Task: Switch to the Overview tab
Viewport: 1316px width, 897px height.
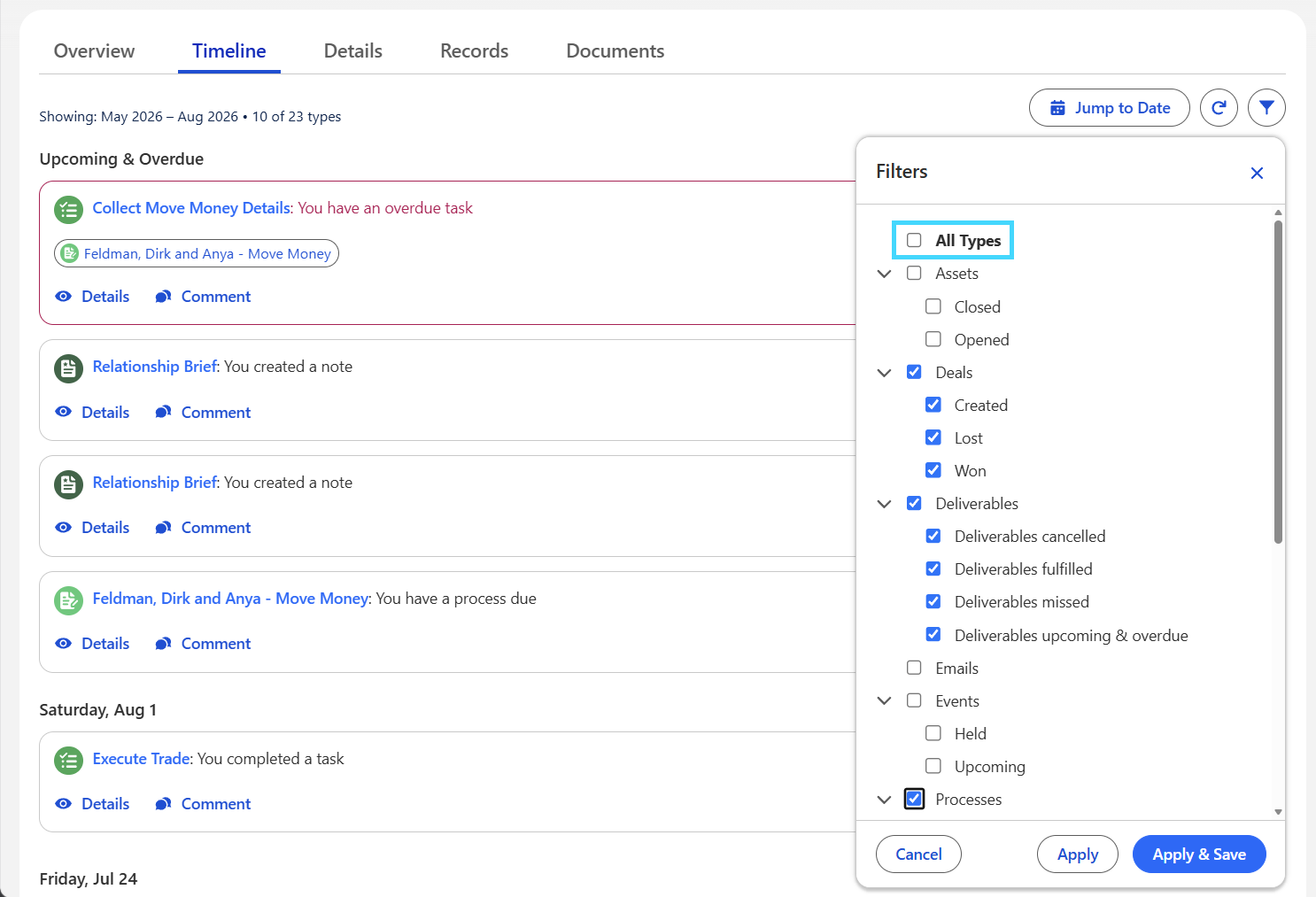Action: coord(94,51)
